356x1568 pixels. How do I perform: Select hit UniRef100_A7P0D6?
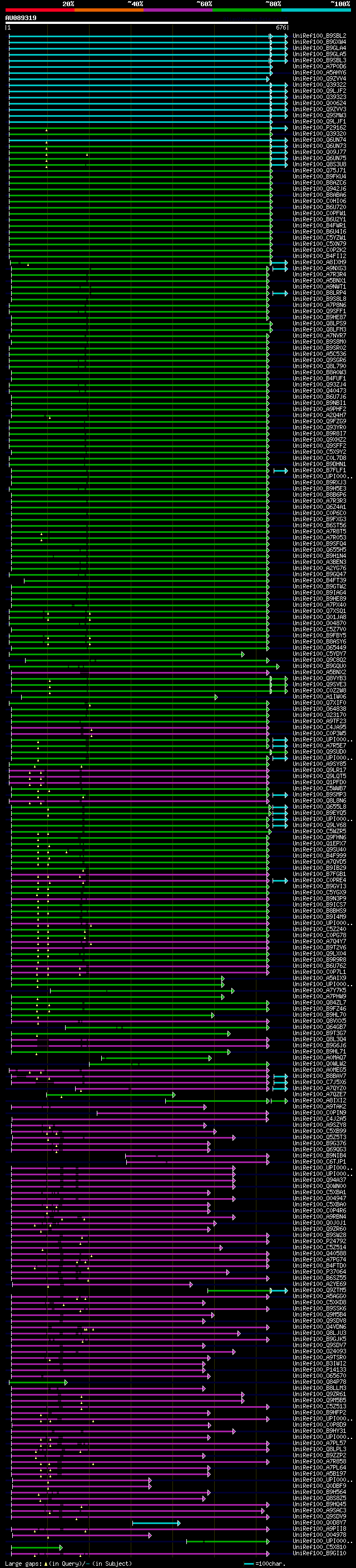tap(319, 66)
